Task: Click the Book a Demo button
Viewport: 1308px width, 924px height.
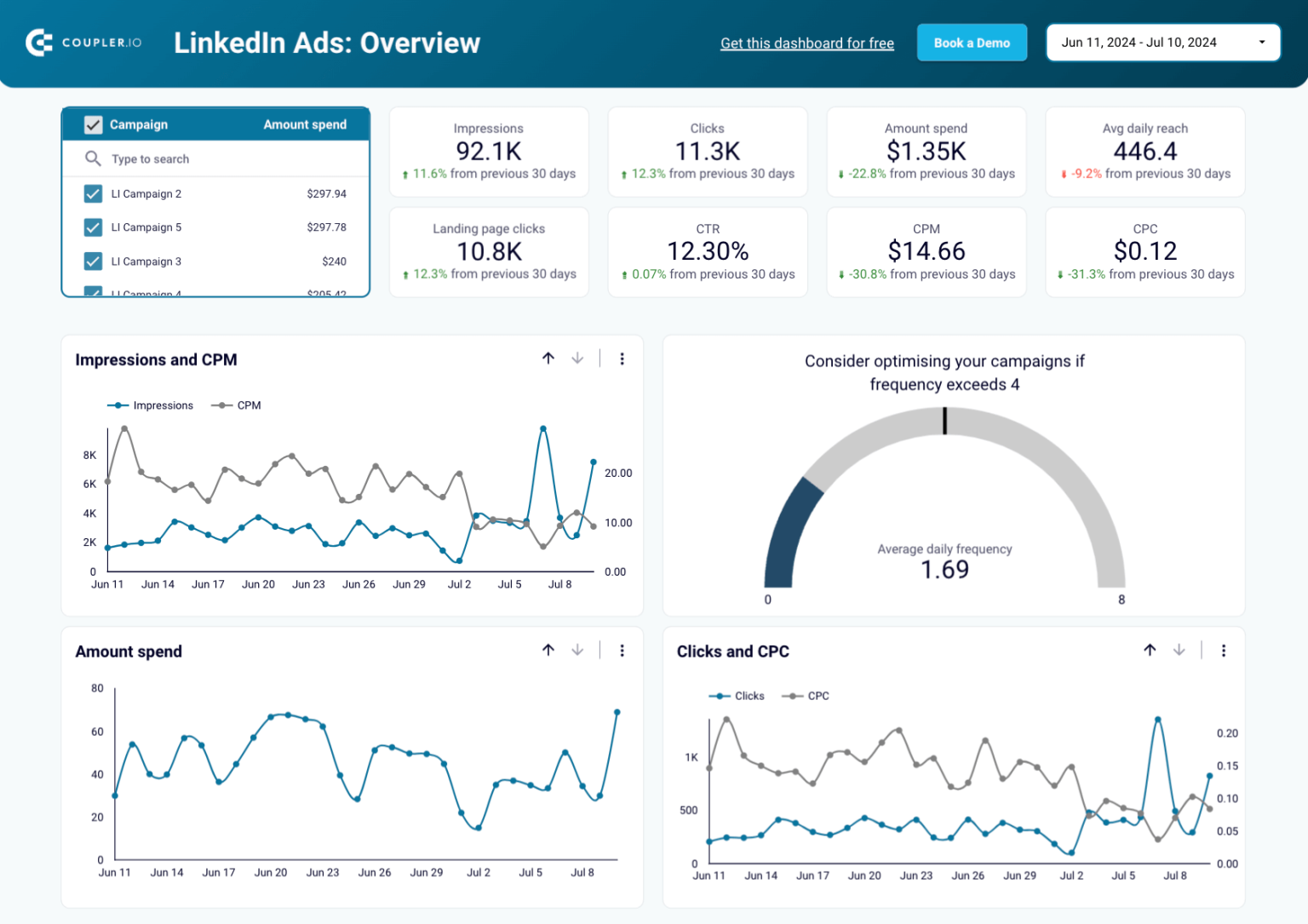Action: coord(972,42)
